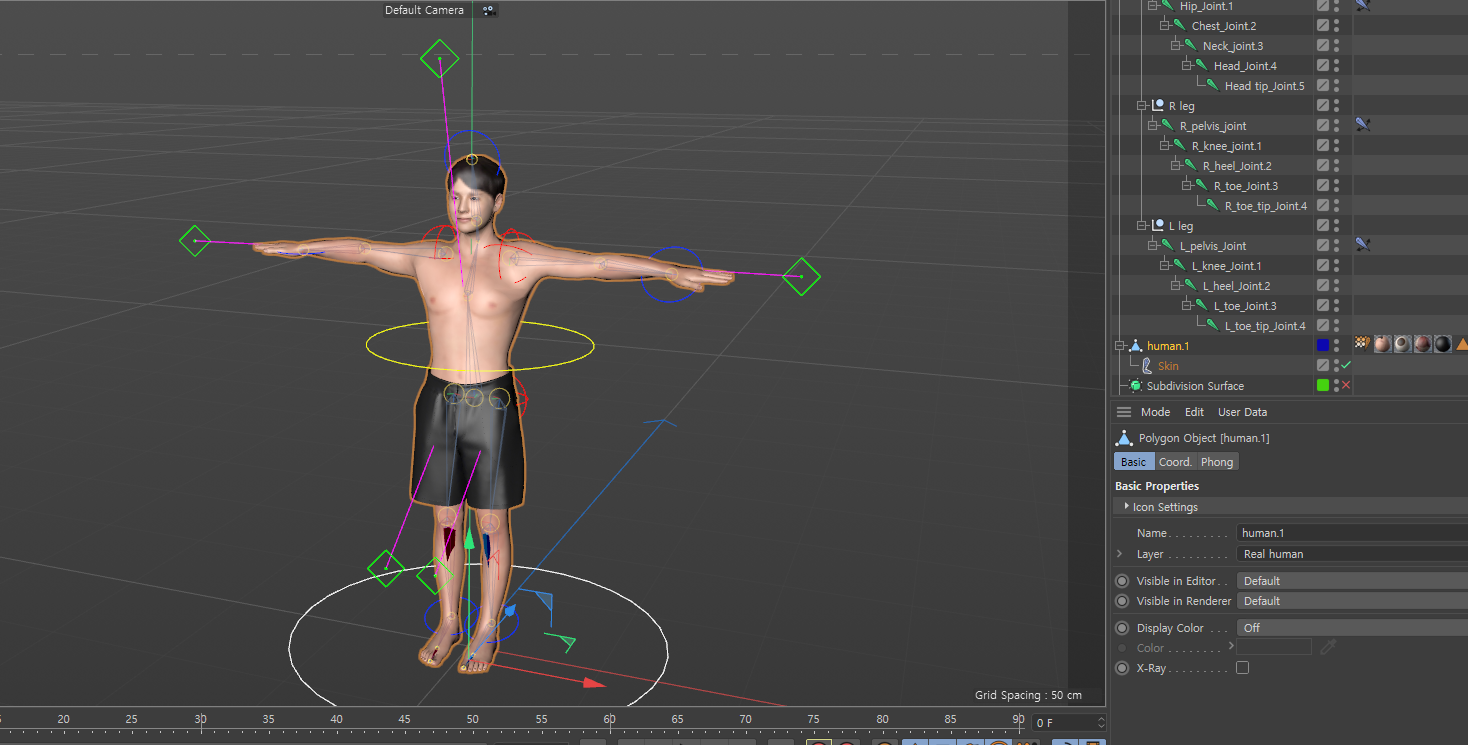Screen dimensions: 1468x745
Task: Toggle visibility dots for R leg
Action: [x=1336, y=105]
